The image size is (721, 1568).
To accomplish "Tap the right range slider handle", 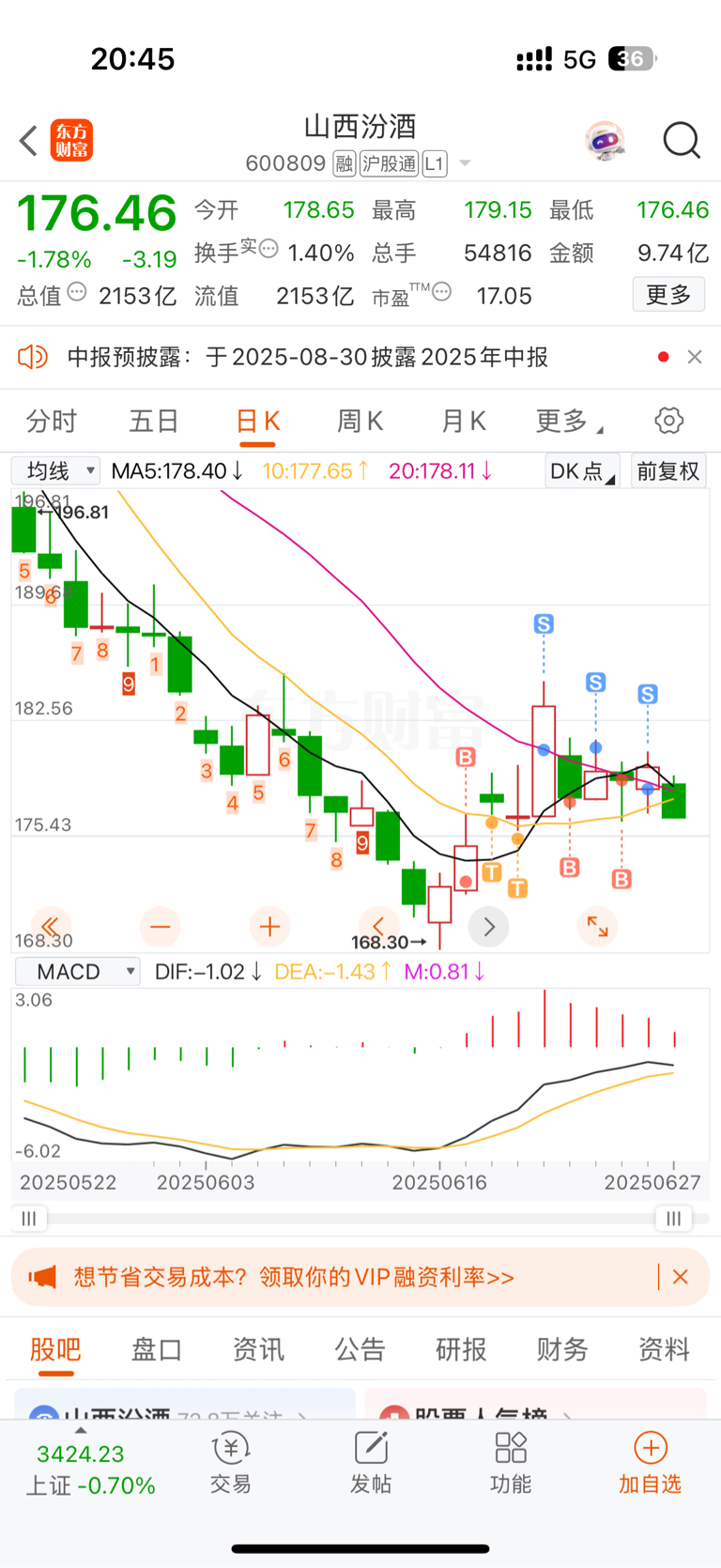I will coord(673,1218).
